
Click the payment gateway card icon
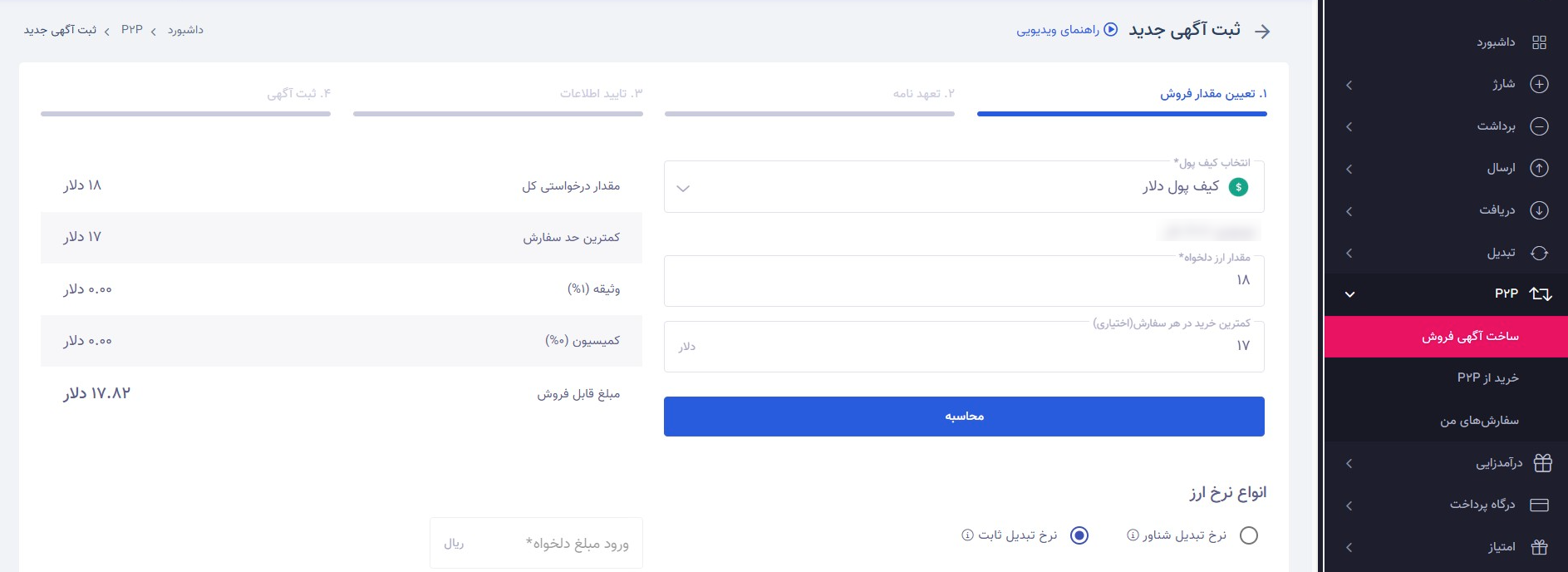click(1539, 505)
